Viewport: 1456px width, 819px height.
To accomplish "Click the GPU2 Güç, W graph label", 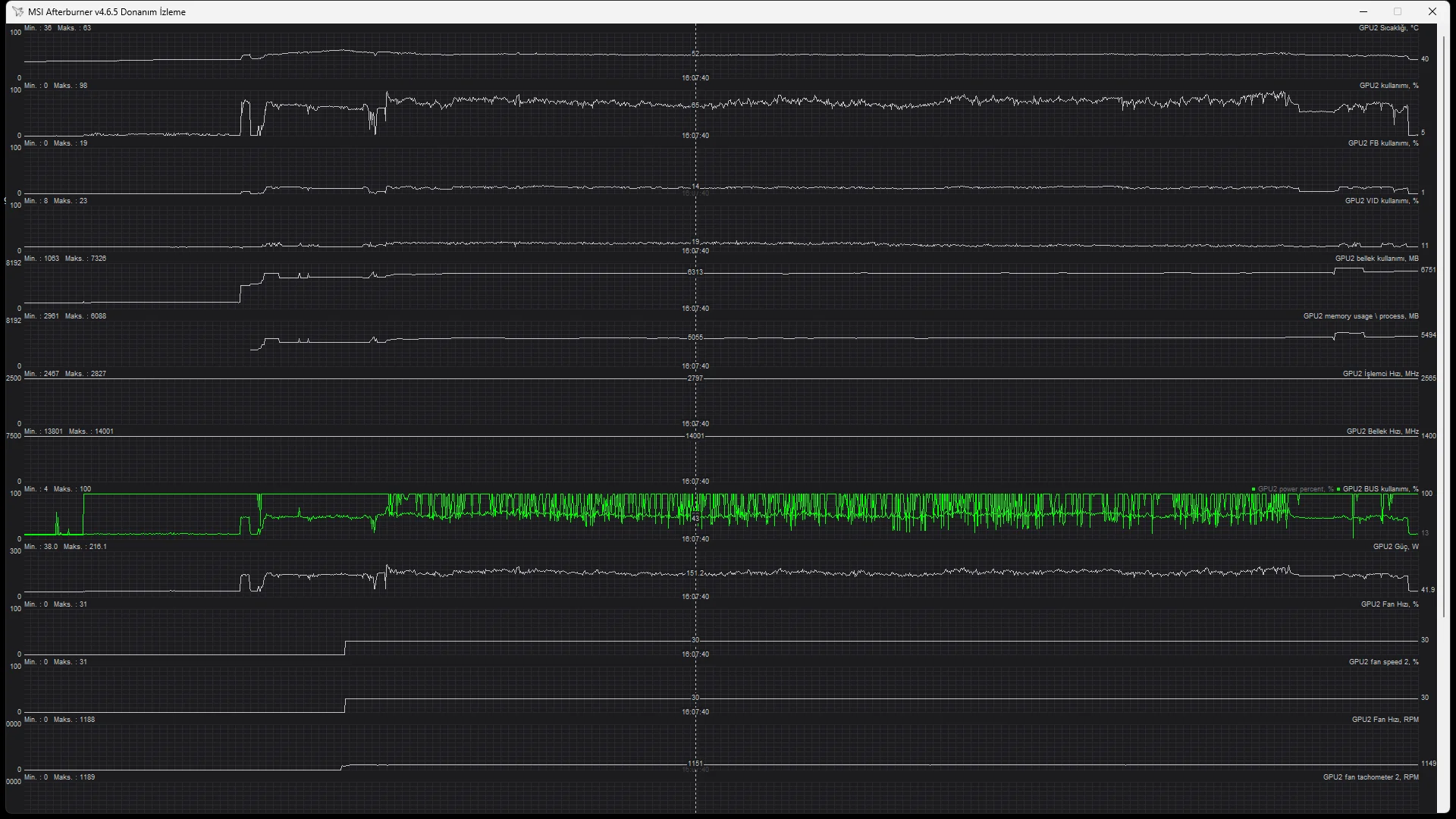I will click(x=1395, y=547).
